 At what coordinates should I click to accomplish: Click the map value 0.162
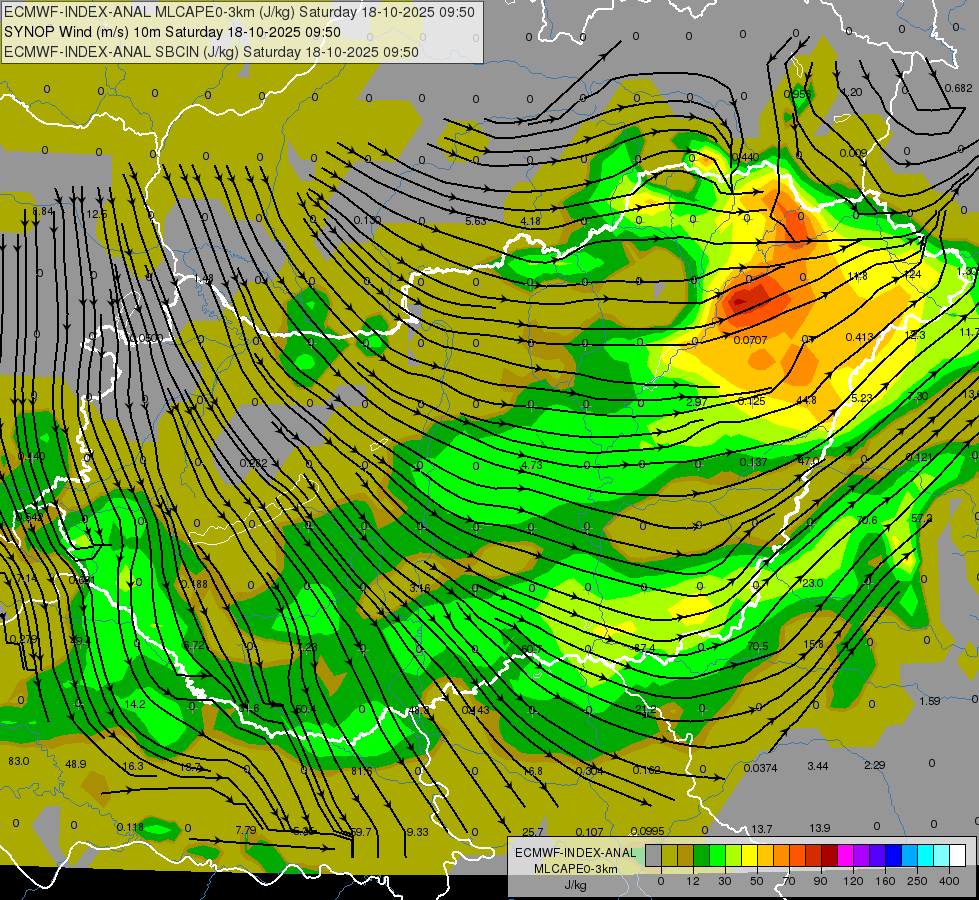pos(646,770)
